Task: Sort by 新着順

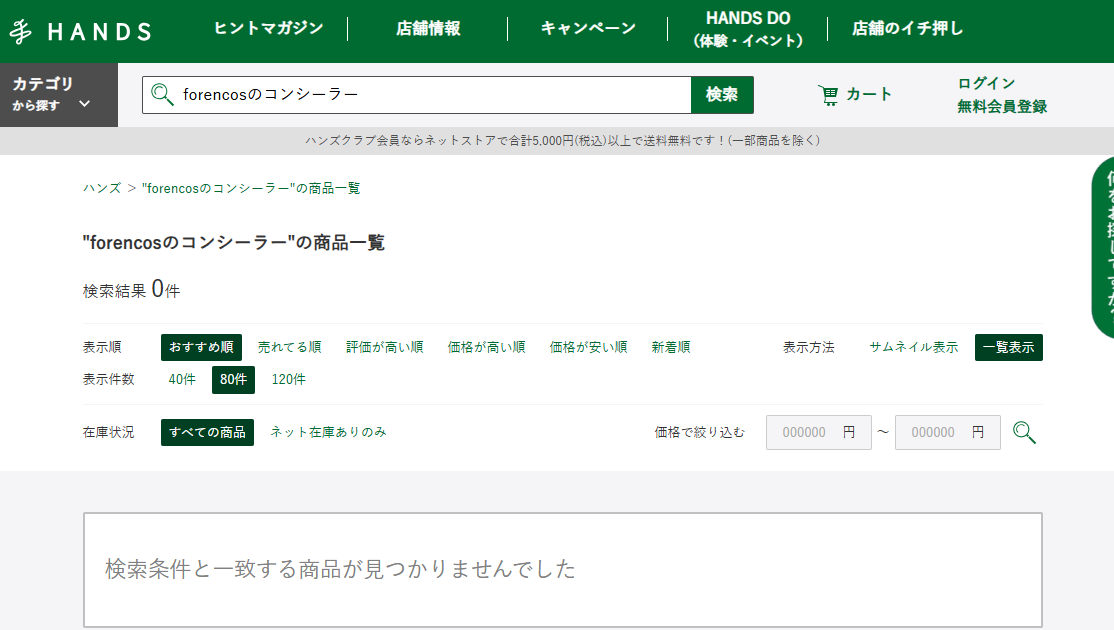Action: pos(671,347)
